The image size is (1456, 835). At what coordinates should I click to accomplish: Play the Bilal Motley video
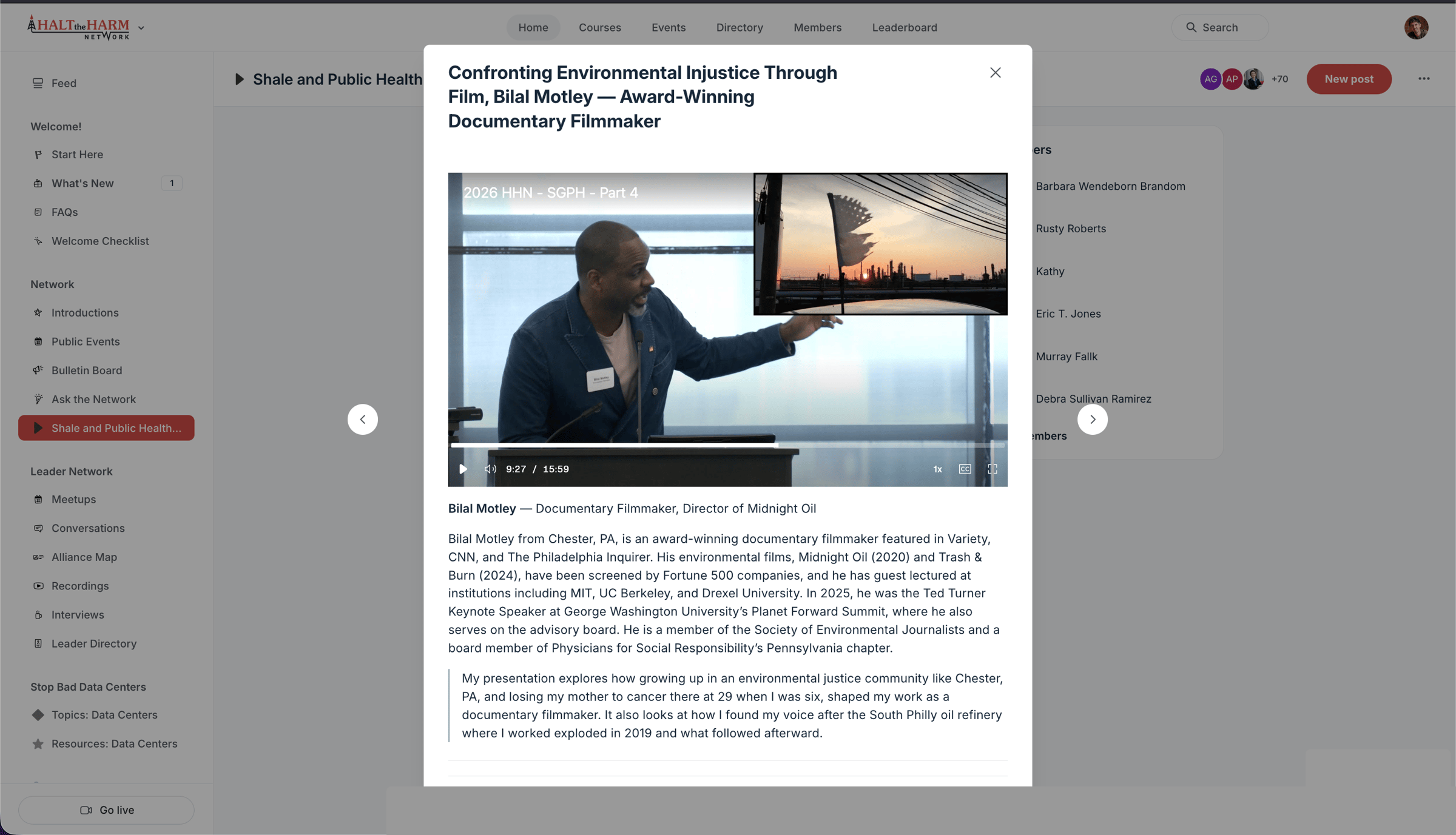click(x=463, y=469)
